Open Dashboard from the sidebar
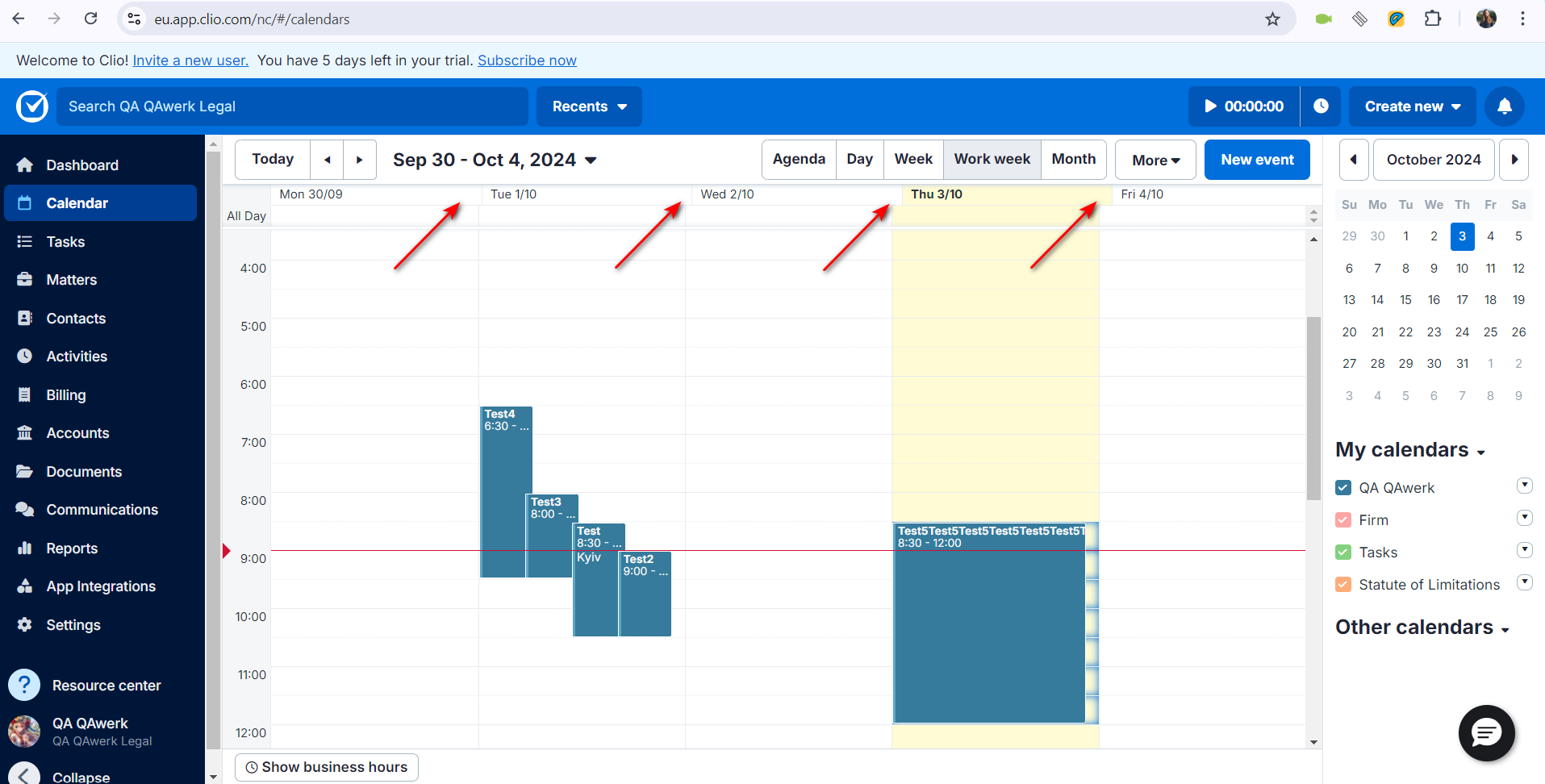Screen dimensions: 1545x784 (x=100, y=165)
